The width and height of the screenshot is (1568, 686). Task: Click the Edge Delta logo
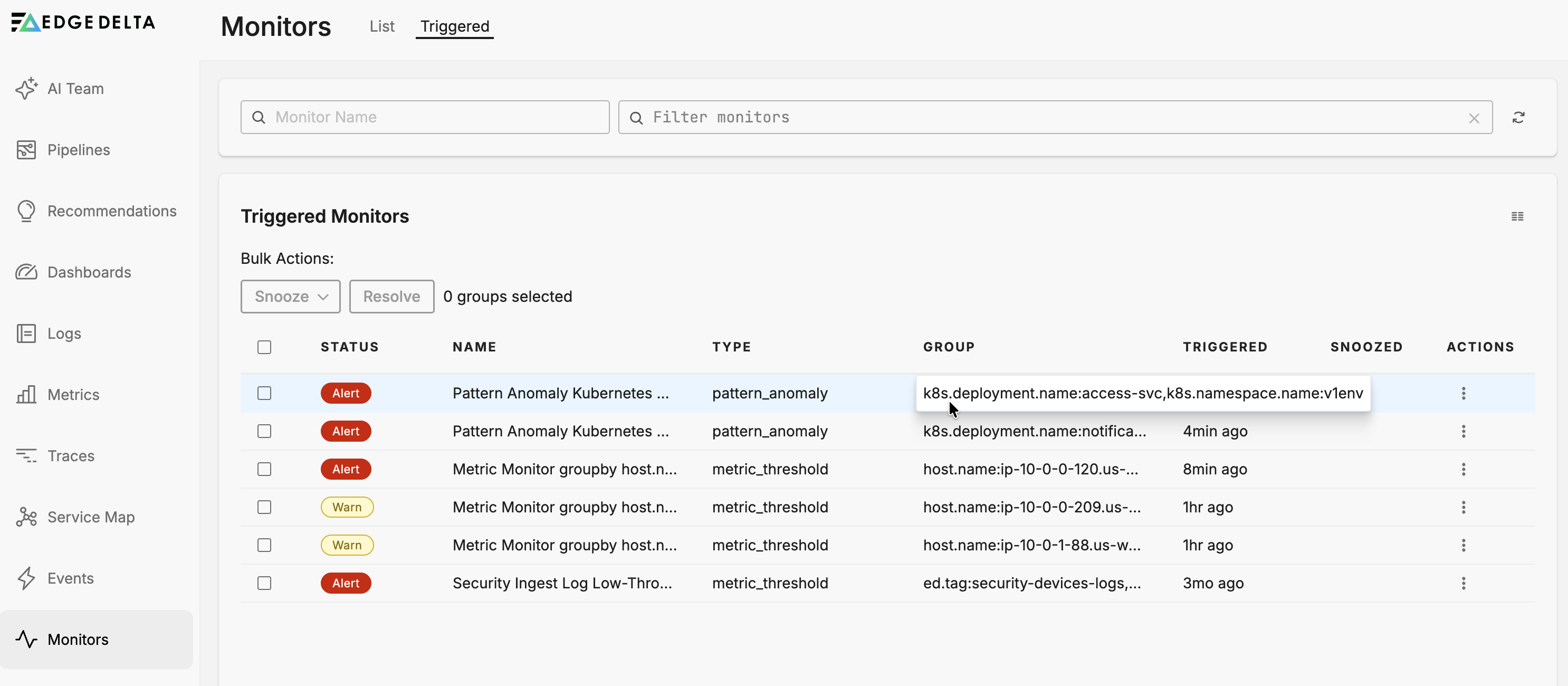click(83, 22)
